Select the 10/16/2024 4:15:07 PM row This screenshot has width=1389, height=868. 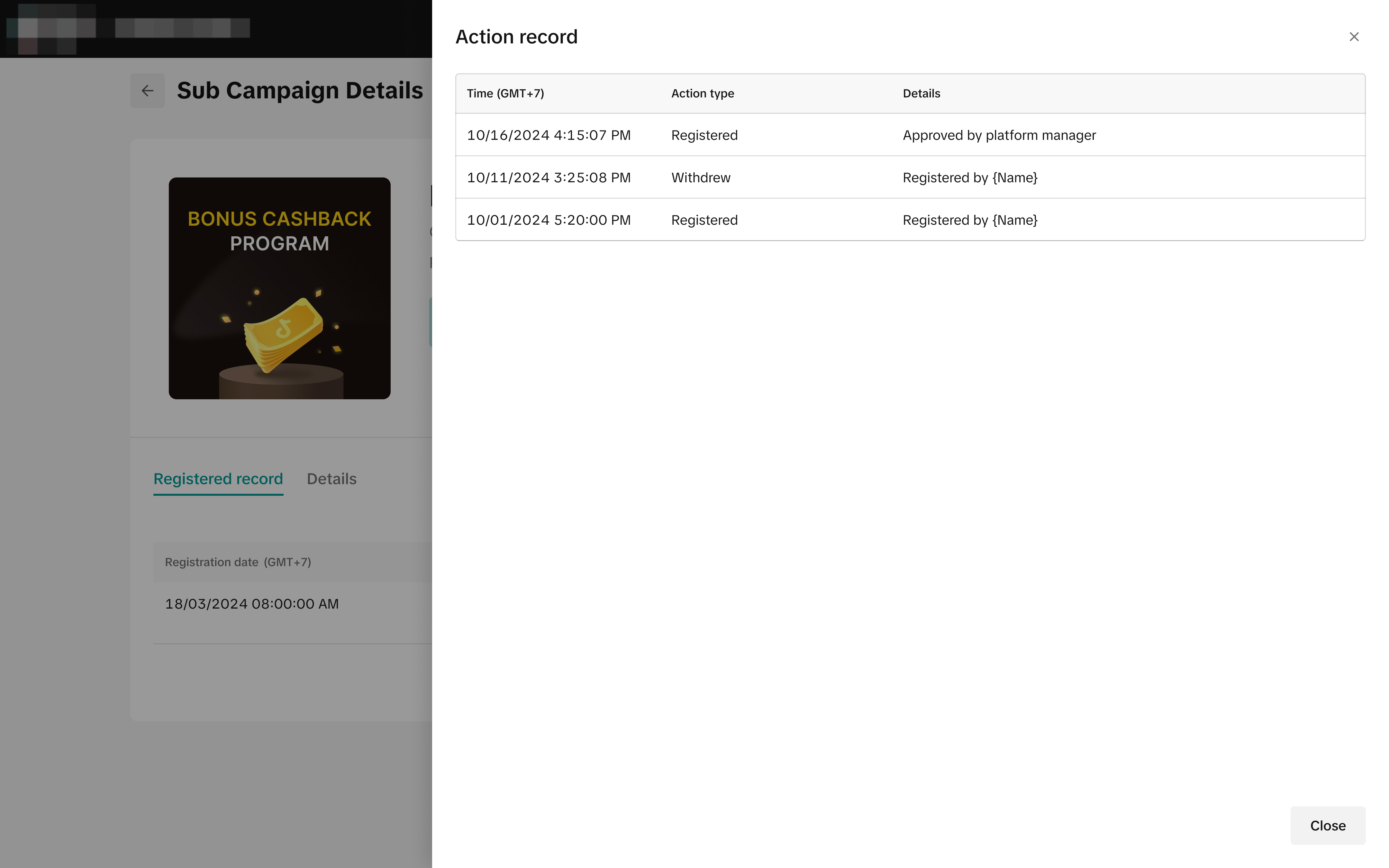pos(548,135)
